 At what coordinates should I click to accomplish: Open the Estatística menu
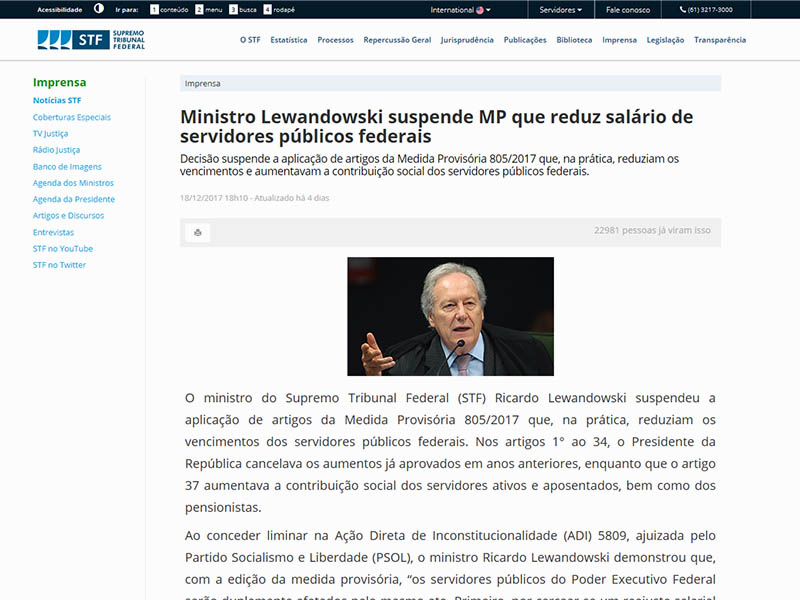[289, 40]
